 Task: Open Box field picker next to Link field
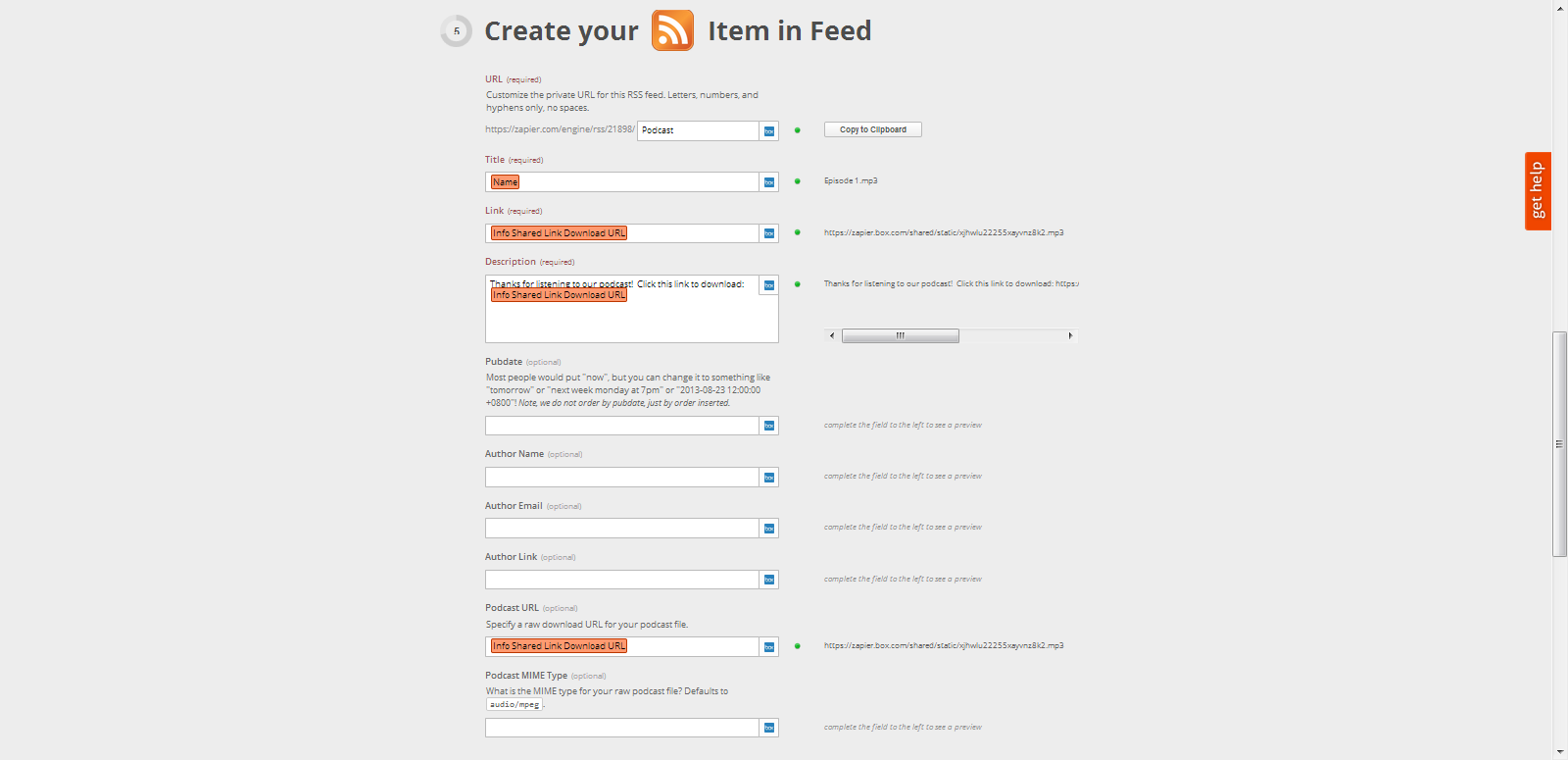(x=769, y=233)
